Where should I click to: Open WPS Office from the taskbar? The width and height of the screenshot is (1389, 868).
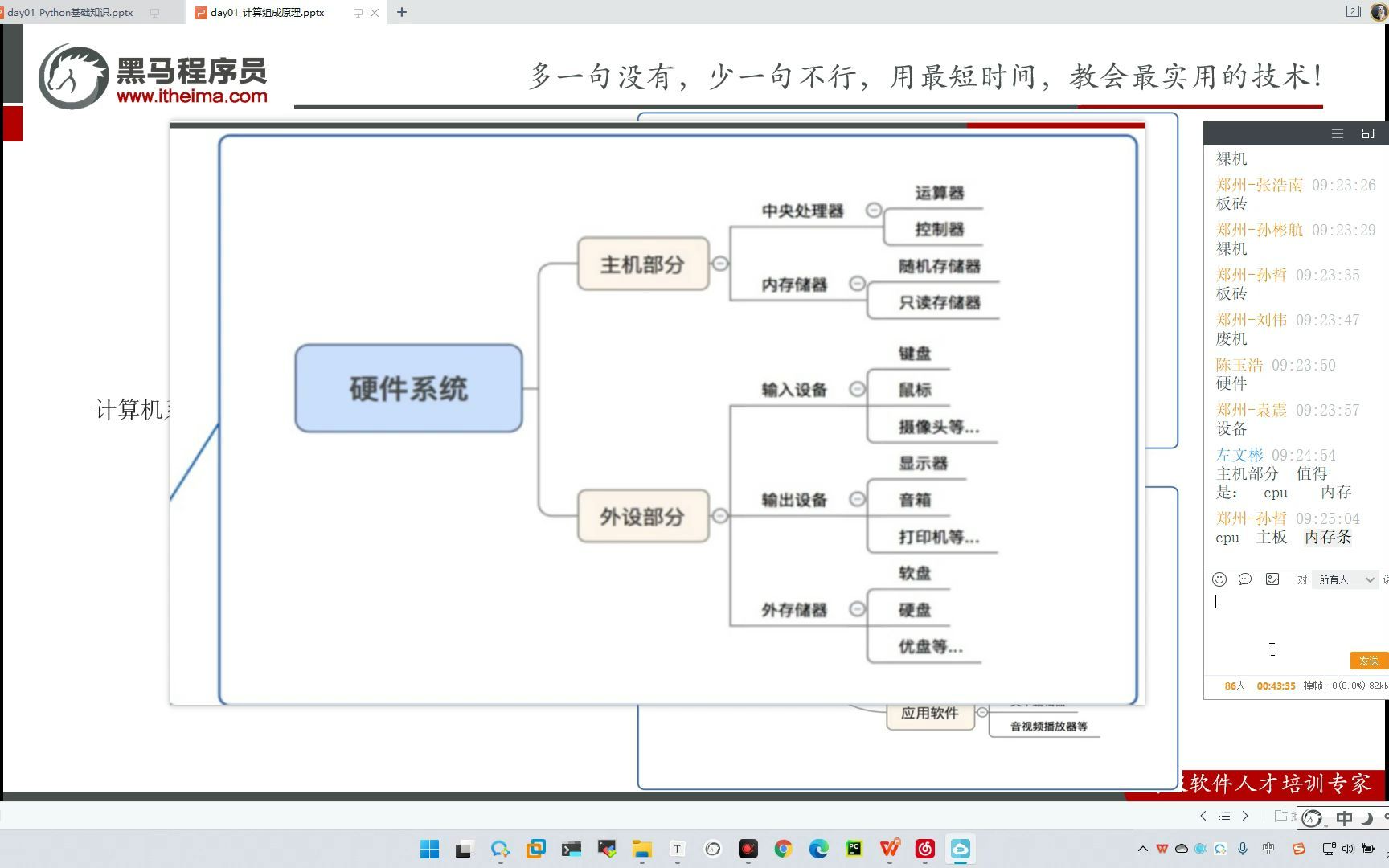coord(889,849)
